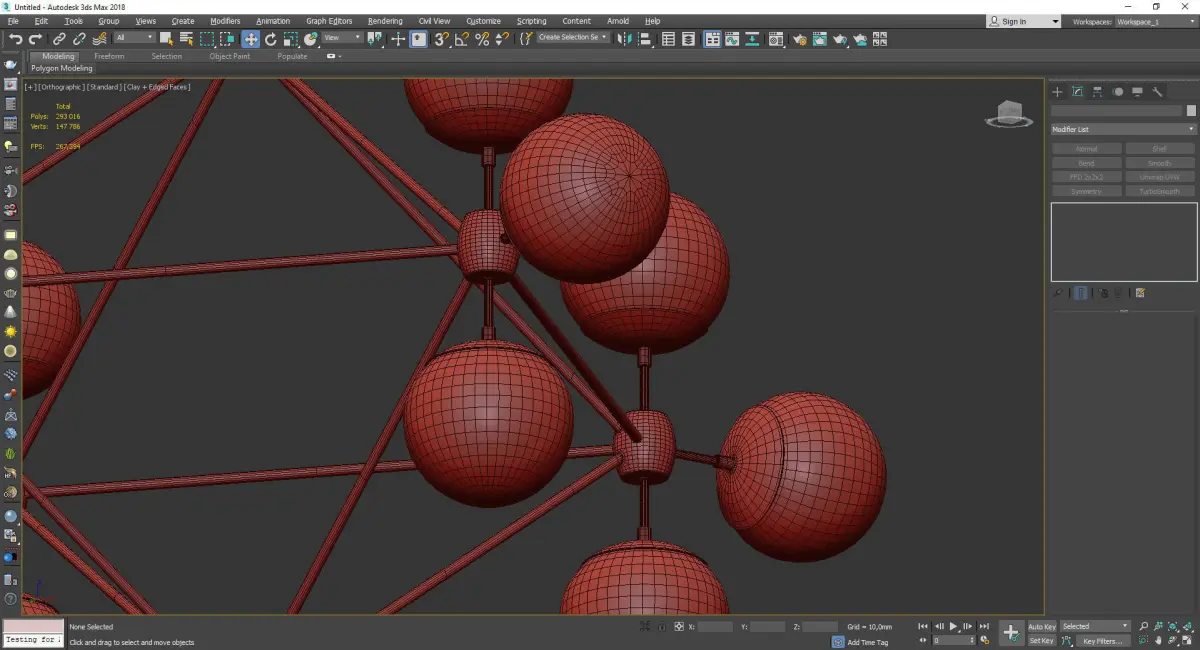The width and height of the screenshot is (1200, 650).
Task: Open the selection filter All dropdown
Action: click(x=135, y=38)
